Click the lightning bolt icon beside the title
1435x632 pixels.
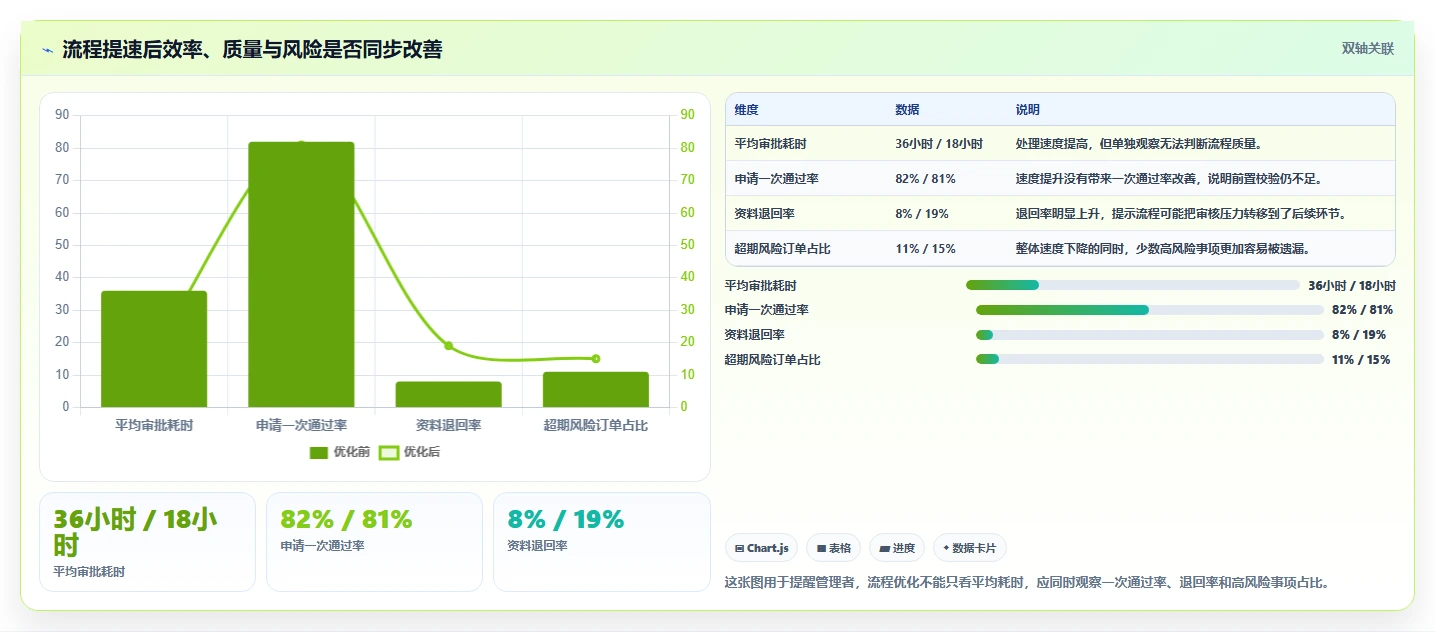(x=48, y=50)
